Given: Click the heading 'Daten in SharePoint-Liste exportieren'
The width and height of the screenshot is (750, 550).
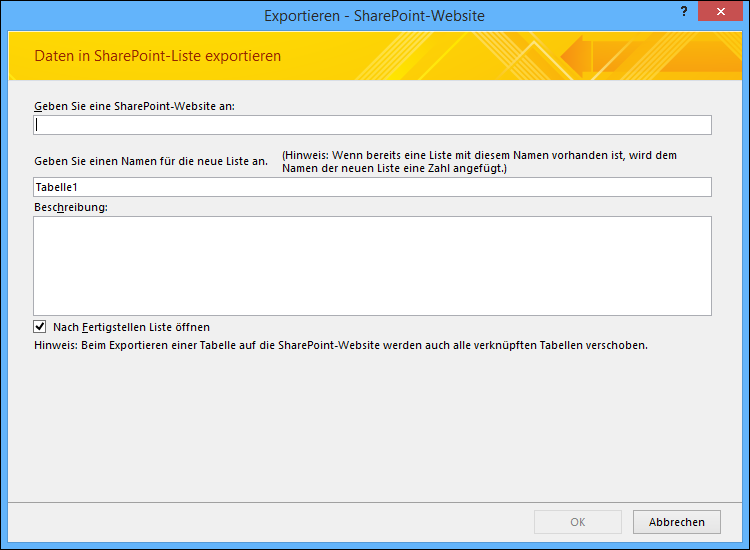Looking at the screenshot, I should click(157, 56).
